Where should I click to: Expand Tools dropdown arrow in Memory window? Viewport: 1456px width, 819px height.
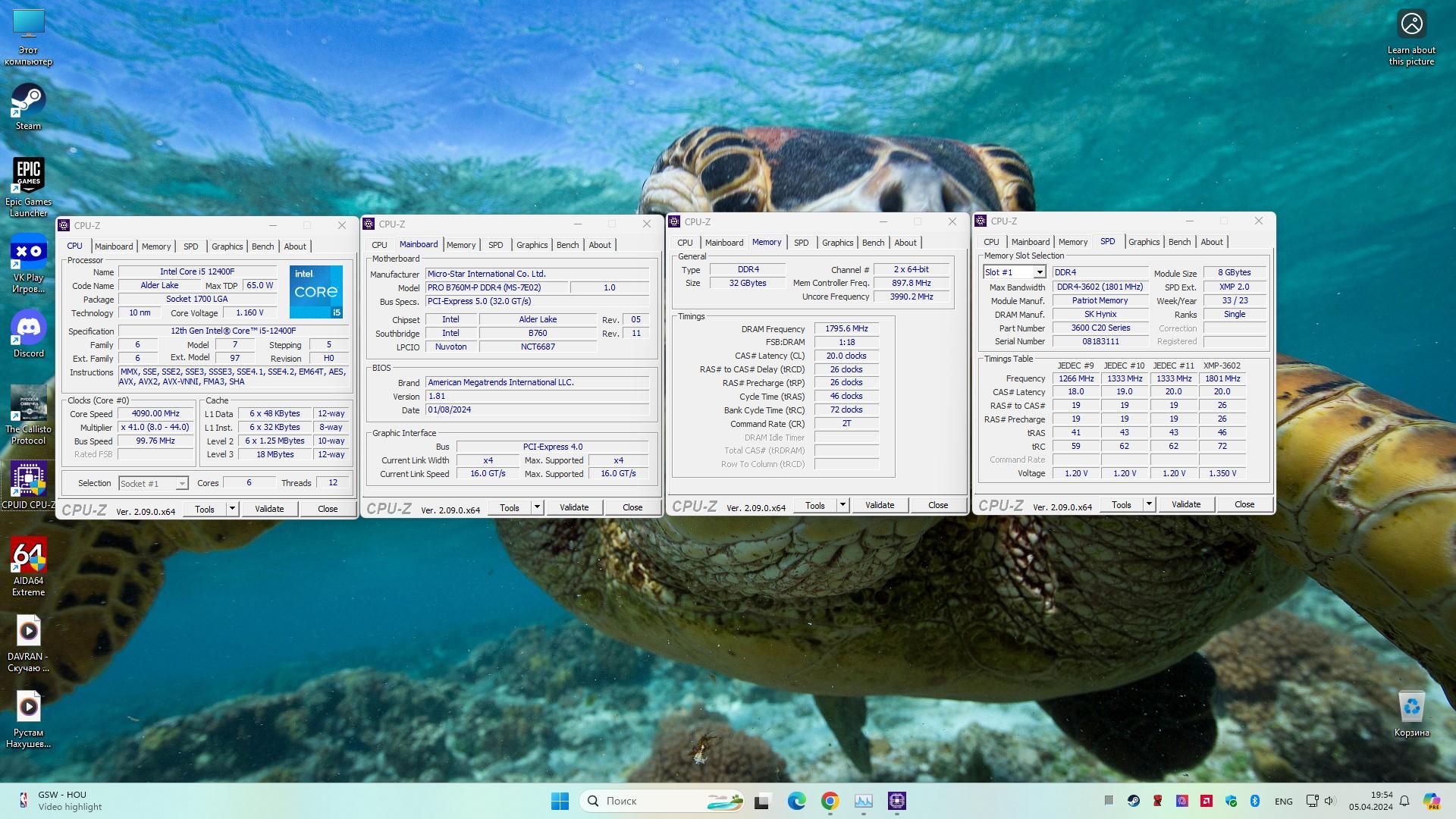point(843,505)
